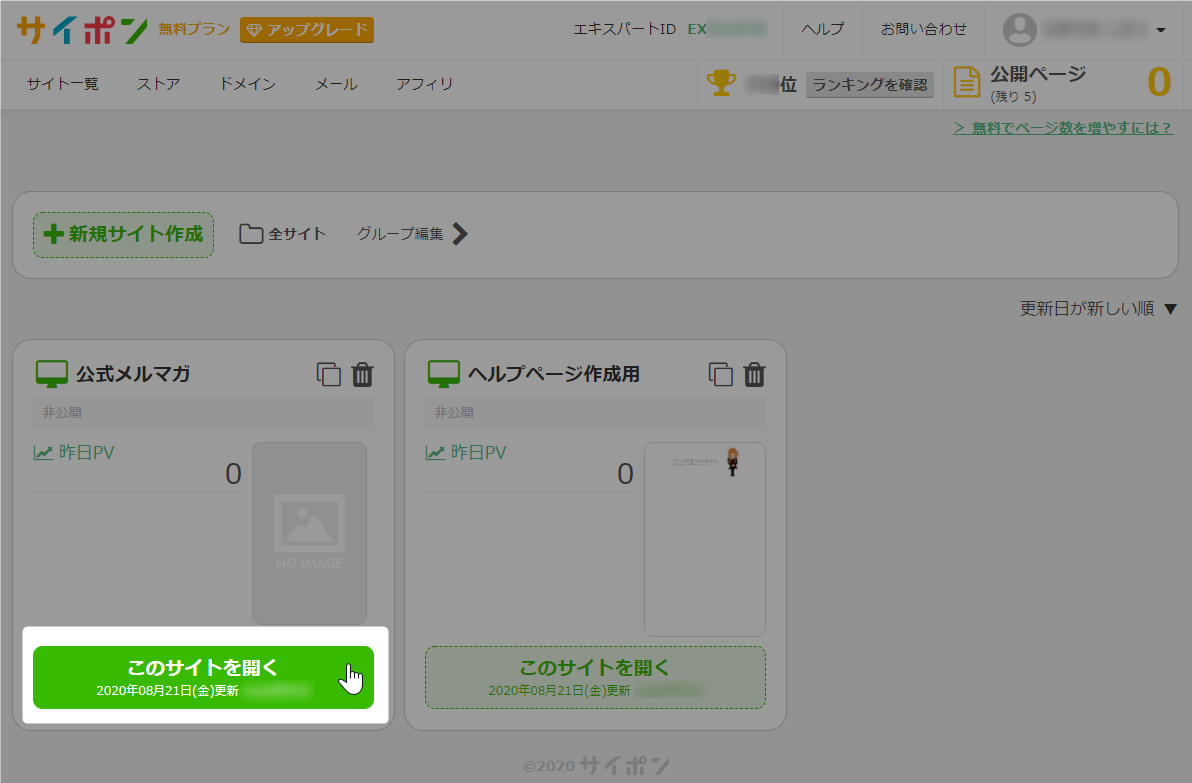Click the エキスパートID label
Viewport: 1192px width, 783px height.
(x=624, y=29)
